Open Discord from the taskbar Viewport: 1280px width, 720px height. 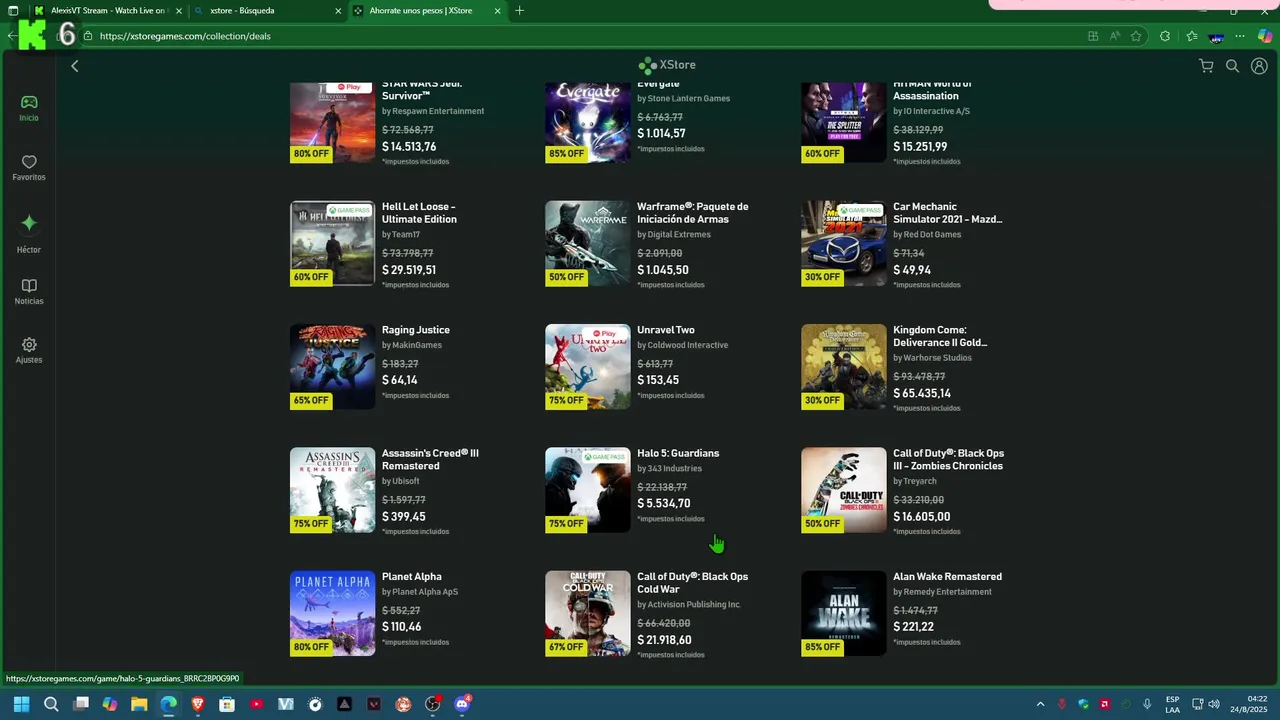click(462, 704)
